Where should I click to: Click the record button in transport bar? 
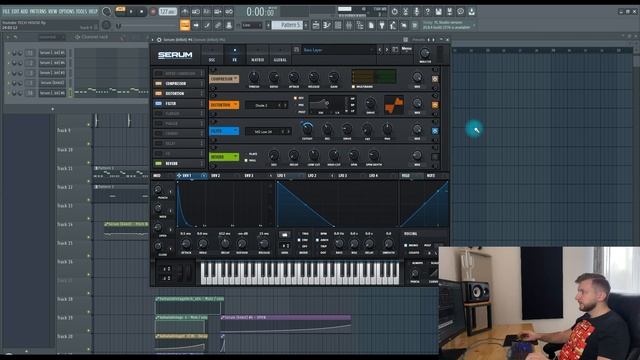pyautogui.click(x=153, y=12)
